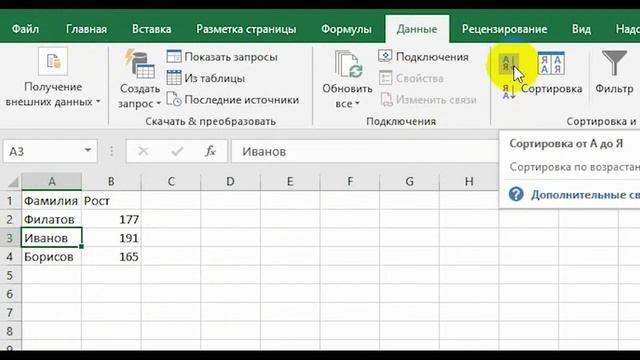The image size is (640, 360).
Task: Click cell with value 191
Action: point(111,238)
